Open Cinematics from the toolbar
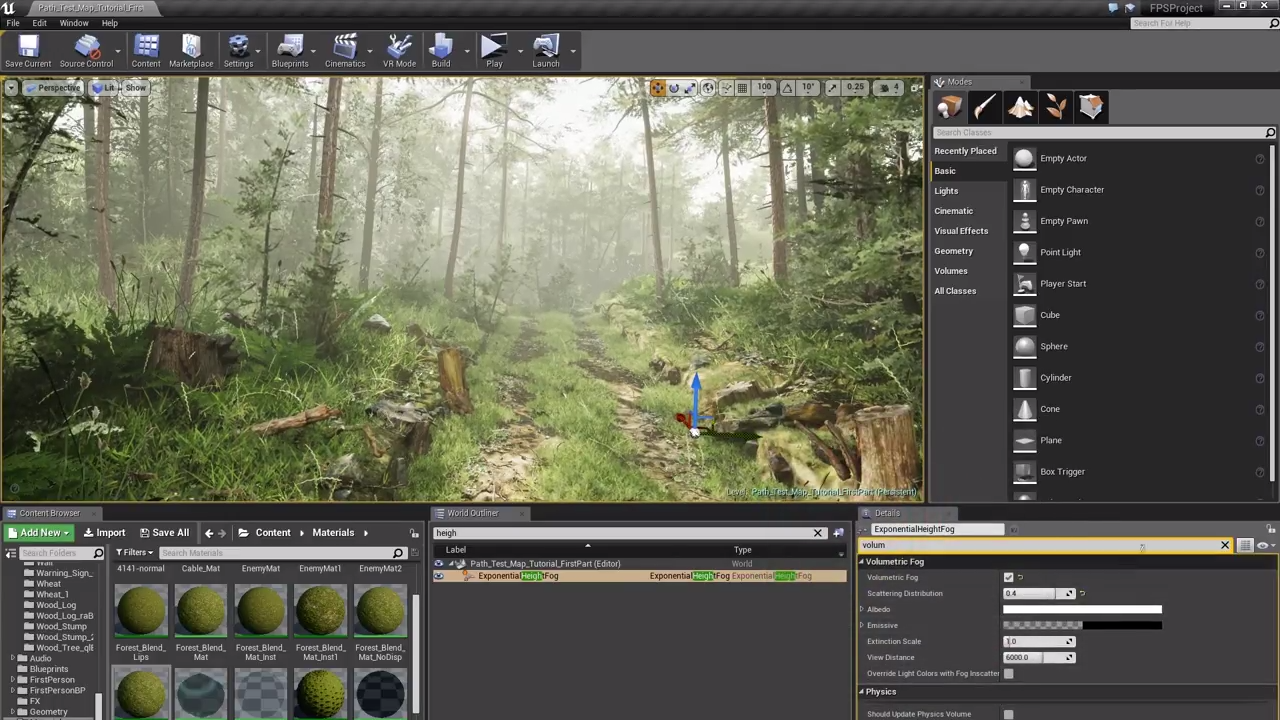The height and width of the screenshot is (720, 1280). pos(344,48)
